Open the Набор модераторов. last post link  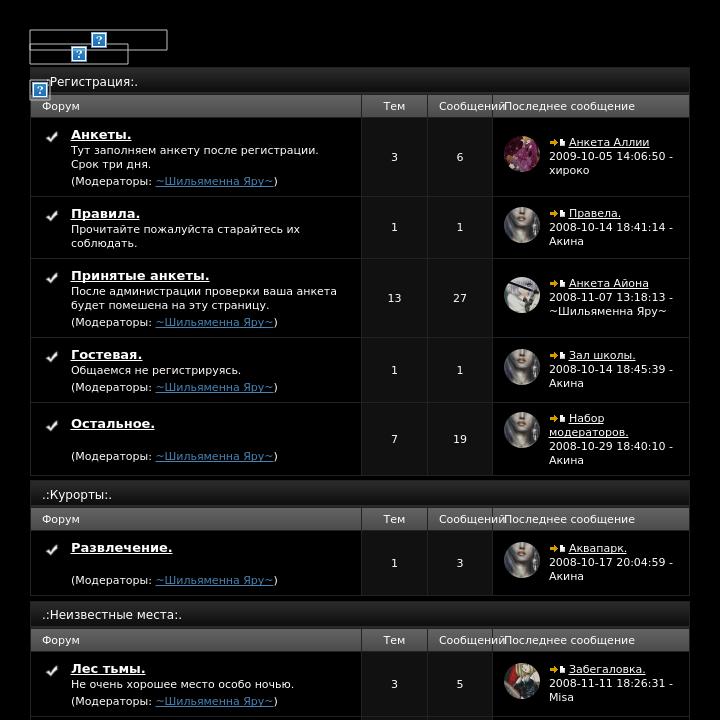588,425
